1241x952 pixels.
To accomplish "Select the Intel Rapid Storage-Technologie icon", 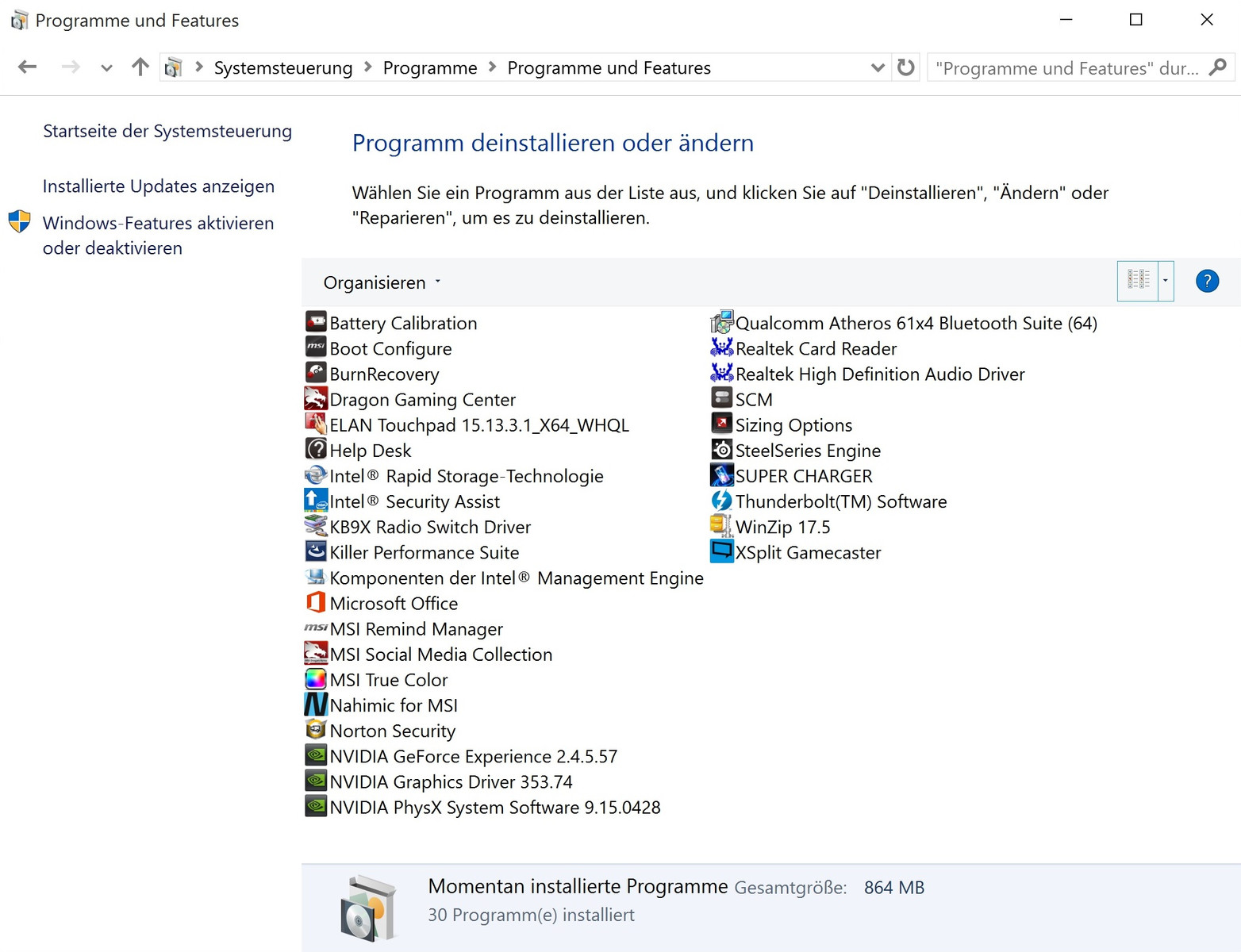I will coord(316,474).
